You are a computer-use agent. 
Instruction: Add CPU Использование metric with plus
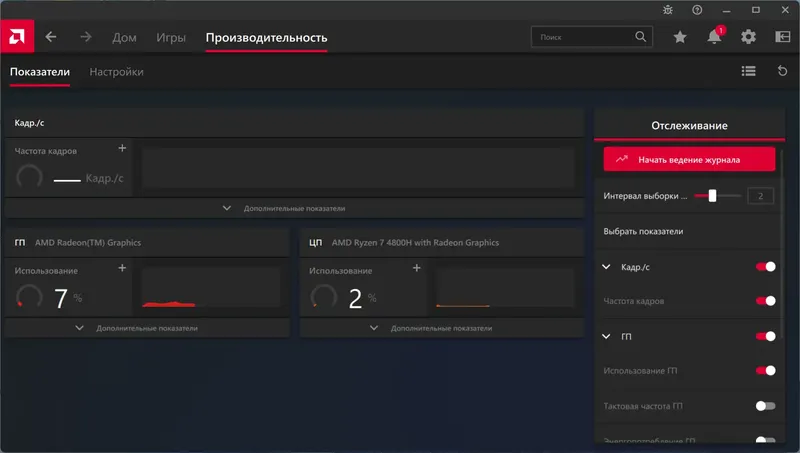click(416, 268)
